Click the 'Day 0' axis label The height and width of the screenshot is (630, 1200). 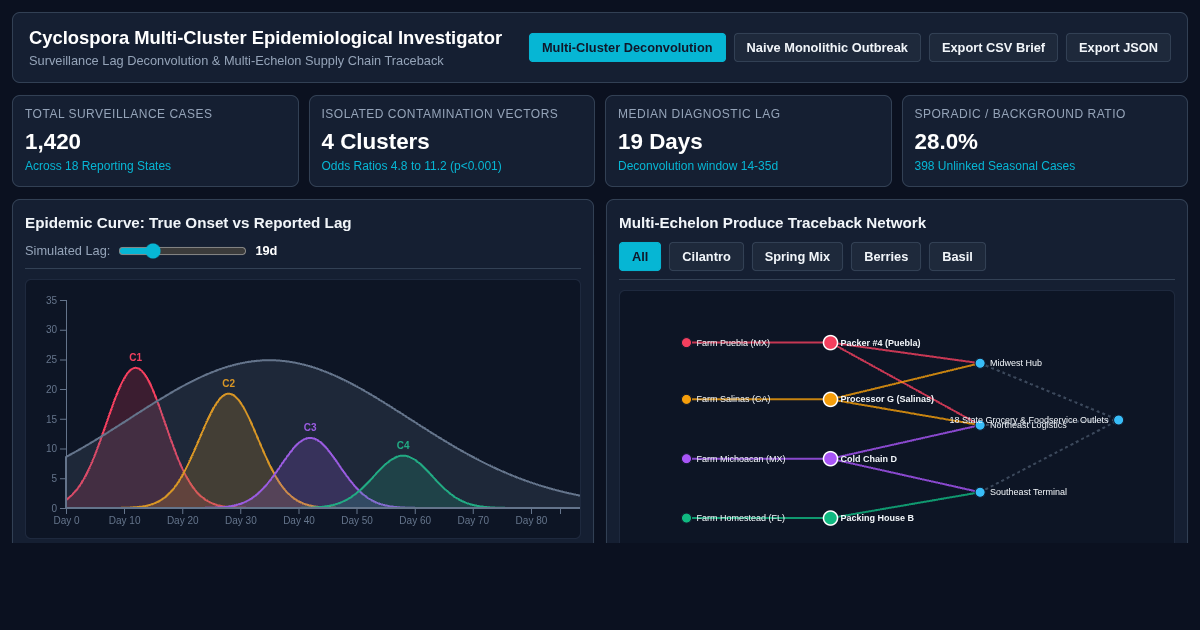click(66, 521)
